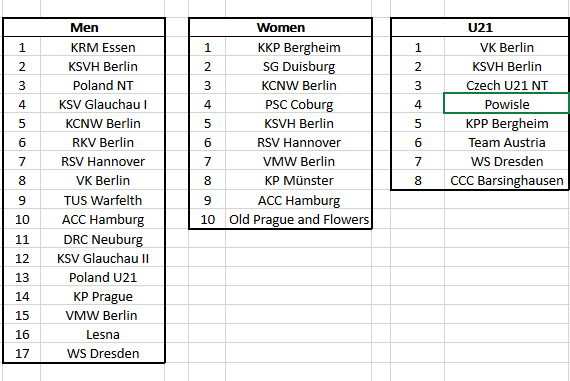Click the DRC Neuburg cell
This screenshot has width=570, height=381.
pyautogui.click(x=103, y=240)
